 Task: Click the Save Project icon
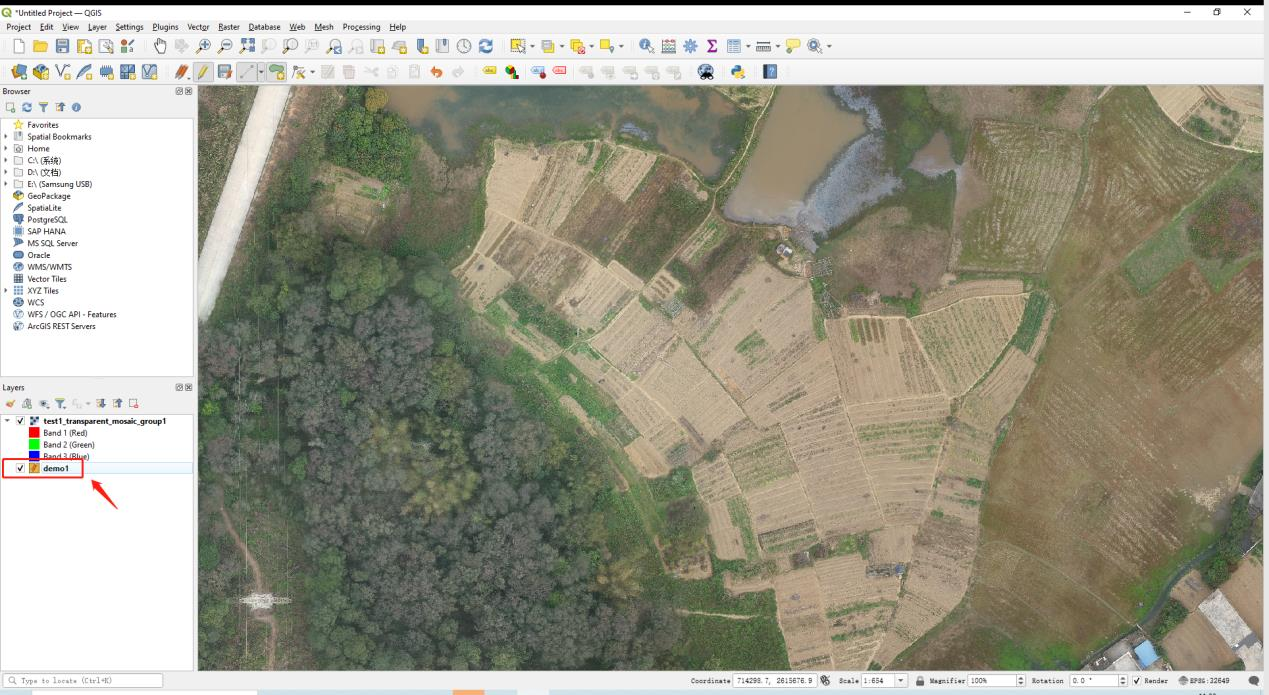[x=63, y=46]
